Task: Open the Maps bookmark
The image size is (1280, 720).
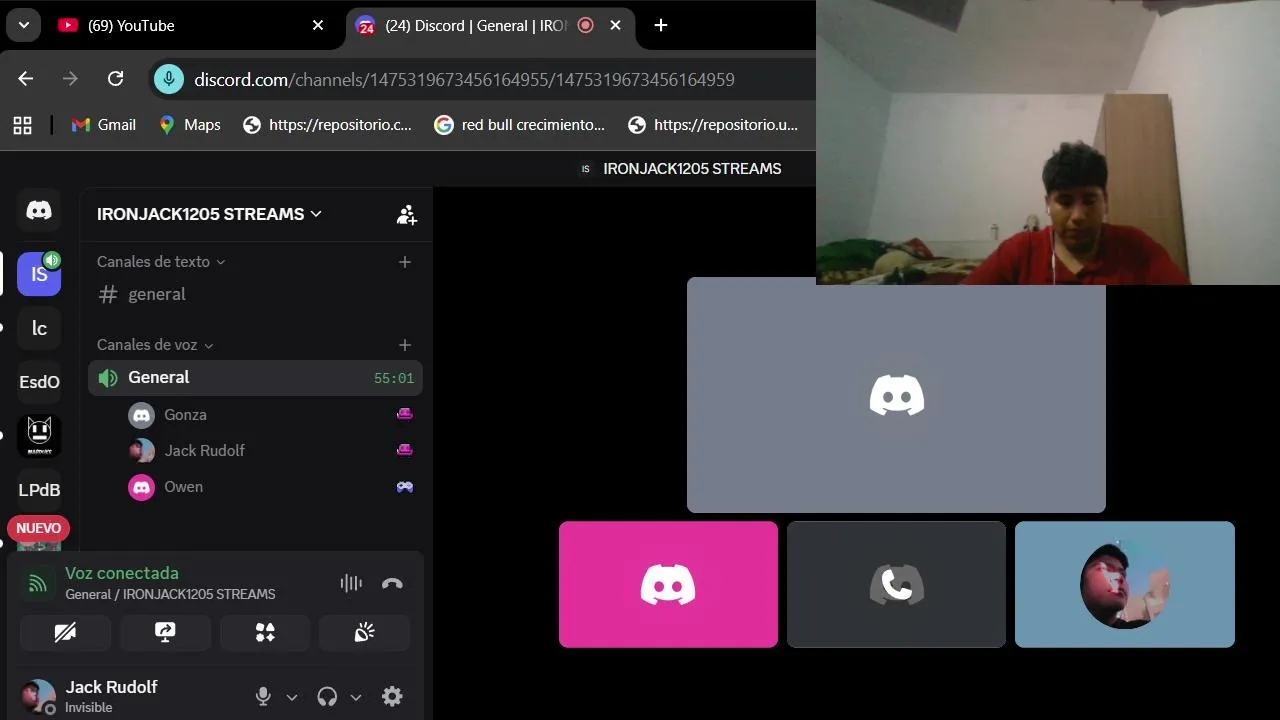Action: click(190, 125)
